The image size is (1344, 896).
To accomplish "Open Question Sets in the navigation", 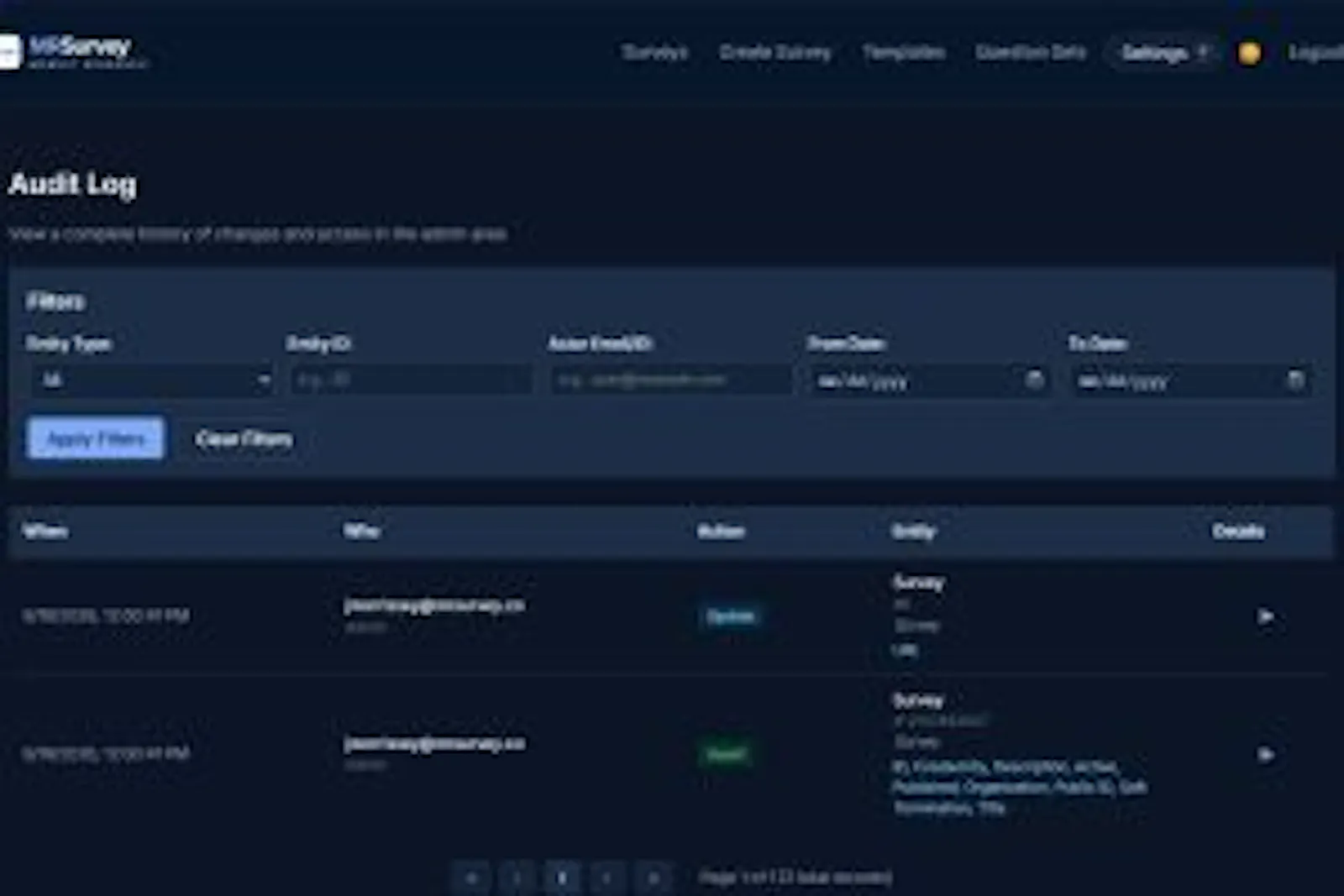I will (1031, 52).
